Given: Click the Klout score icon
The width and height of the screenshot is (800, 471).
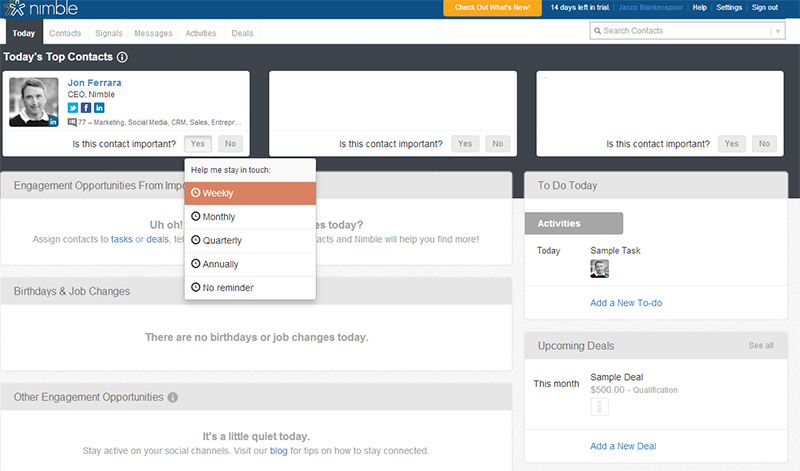Looking at the screenshot, I should pyautogui.click(x=72, y=122).
